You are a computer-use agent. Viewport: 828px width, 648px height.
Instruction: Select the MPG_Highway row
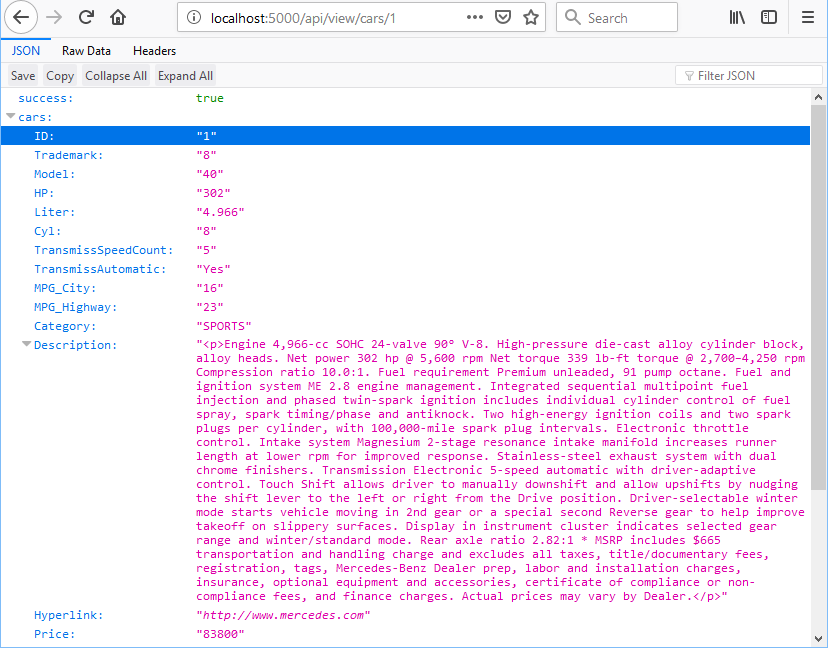(x=405, y=307)
